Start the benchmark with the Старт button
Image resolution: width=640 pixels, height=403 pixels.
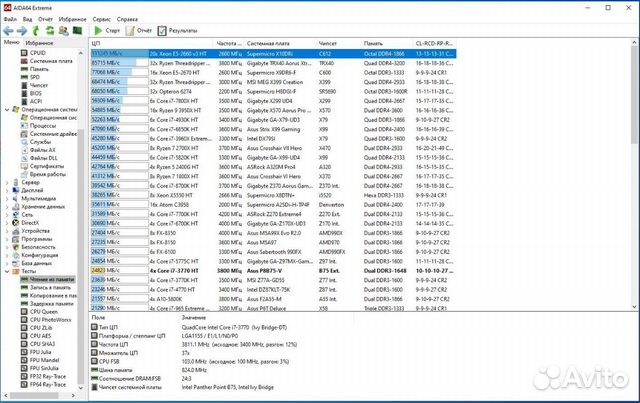pyautogui.click(x=107, y=31)
